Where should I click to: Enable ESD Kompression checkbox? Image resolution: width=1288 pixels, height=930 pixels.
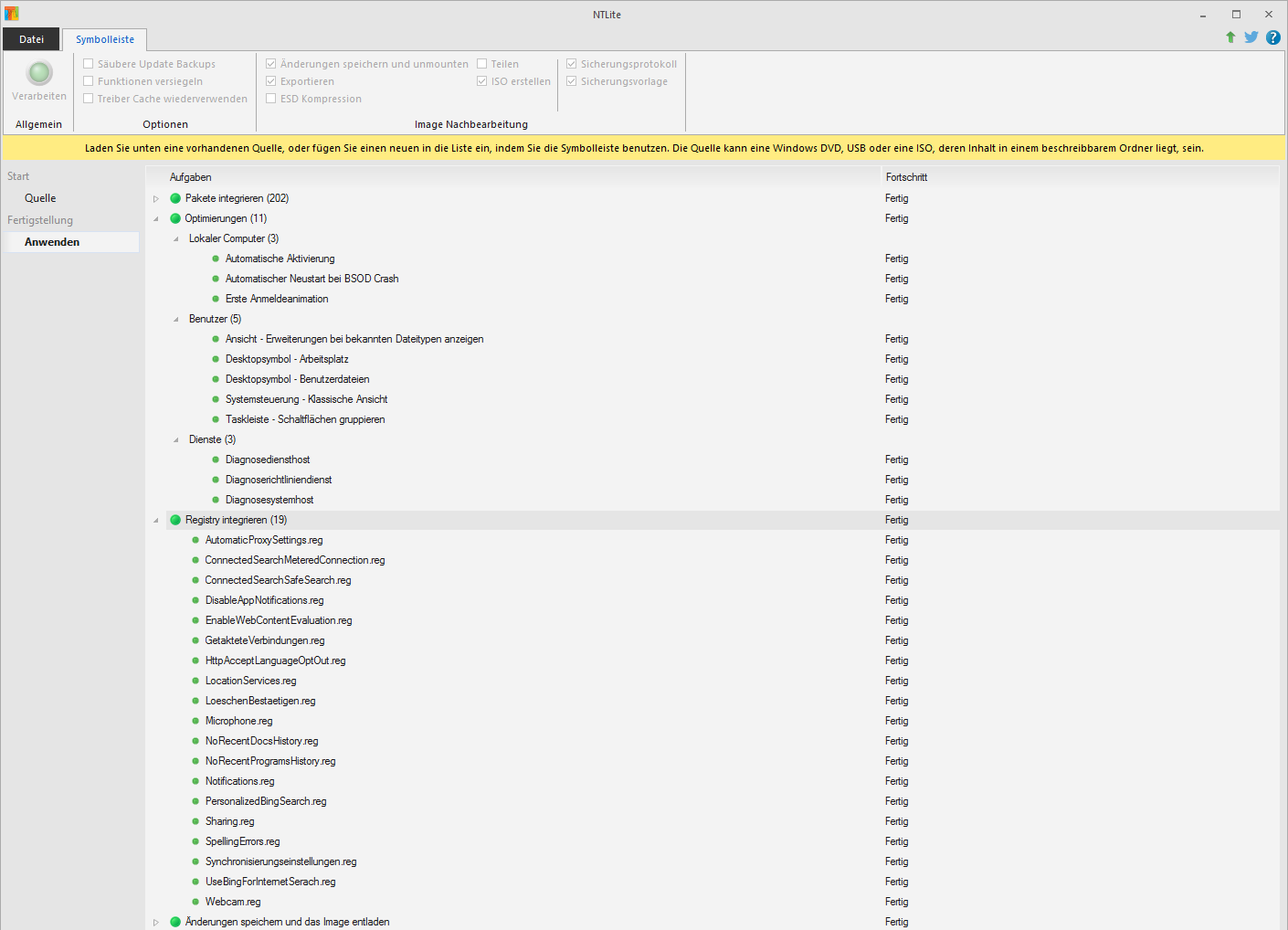[271, 99]
